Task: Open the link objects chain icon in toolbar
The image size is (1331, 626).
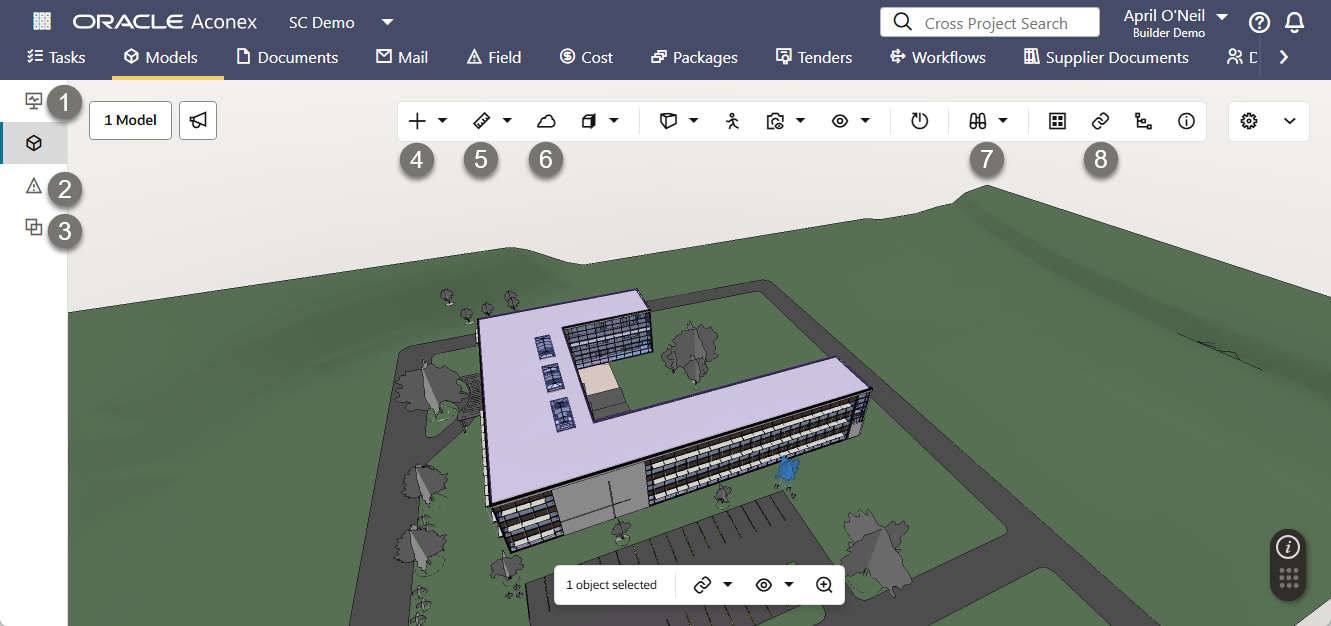Action: point(1100,121)
